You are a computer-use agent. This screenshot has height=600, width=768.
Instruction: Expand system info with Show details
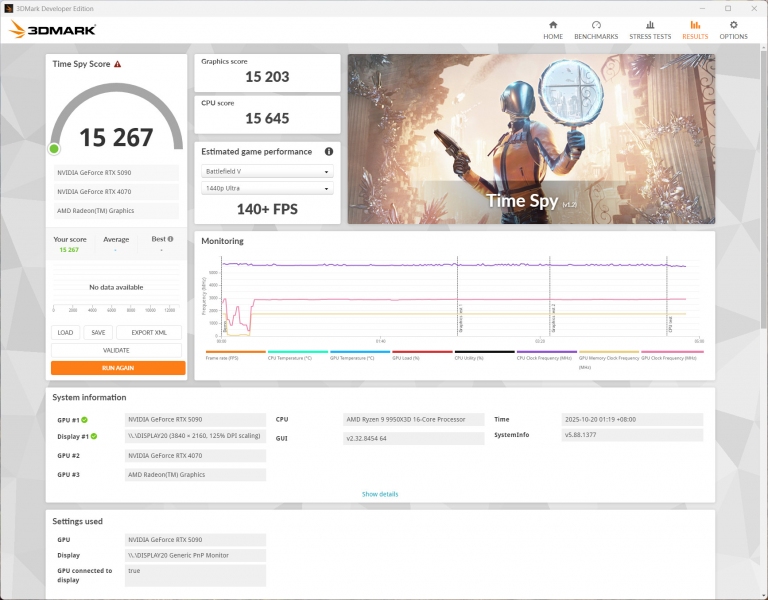[380, 494]
